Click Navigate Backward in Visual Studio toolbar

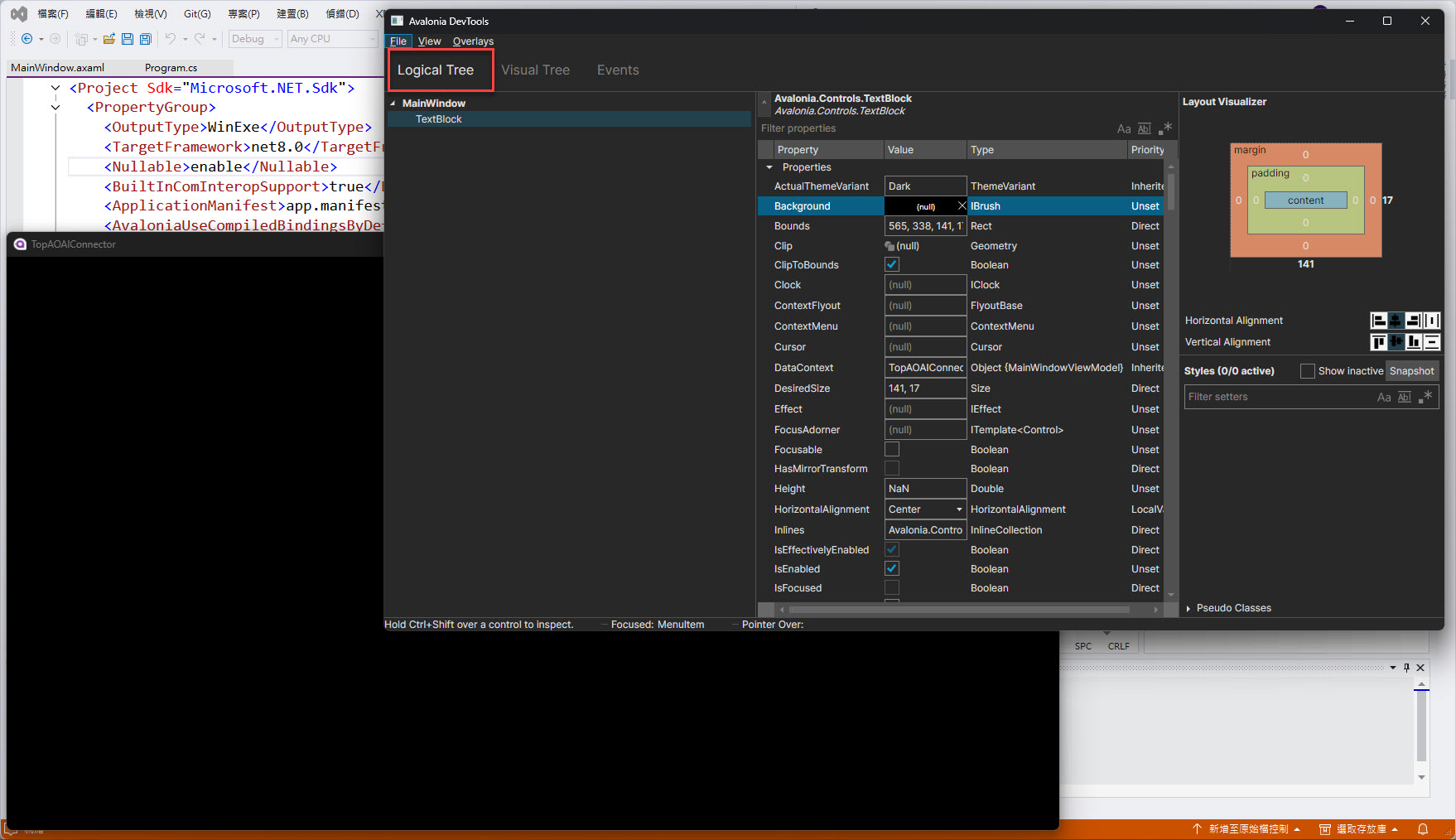tap(27, 39)
